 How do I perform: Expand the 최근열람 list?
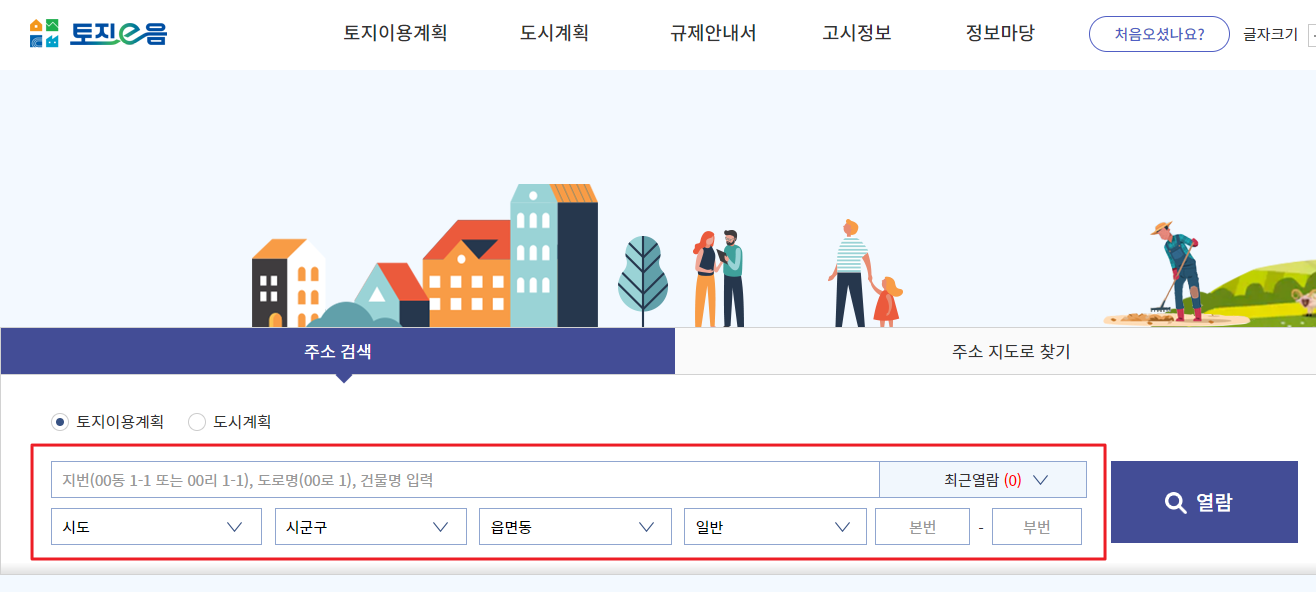[x=983, y=479]
